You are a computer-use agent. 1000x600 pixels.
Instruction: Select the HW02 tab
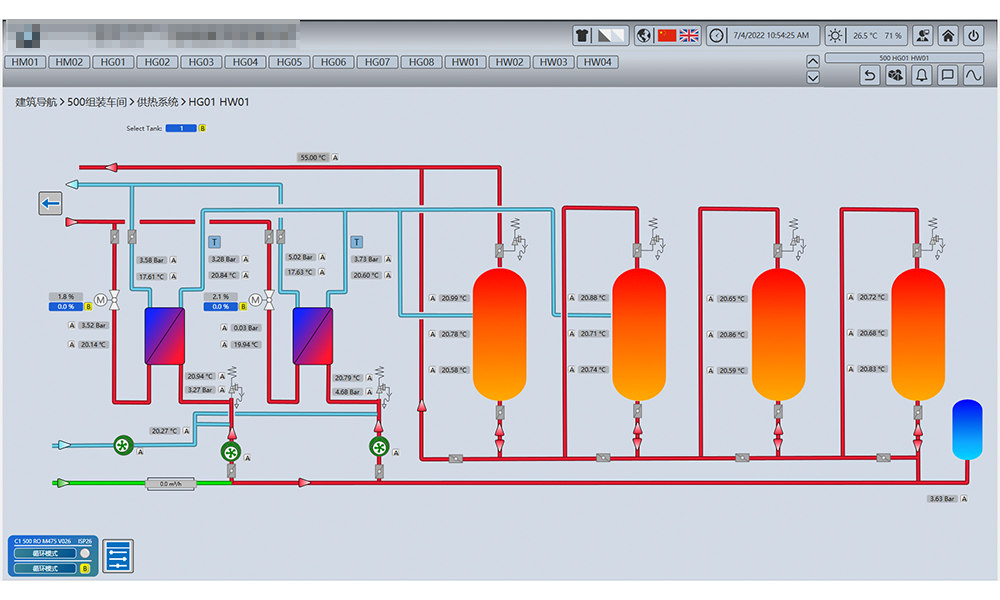coord(509,62)
